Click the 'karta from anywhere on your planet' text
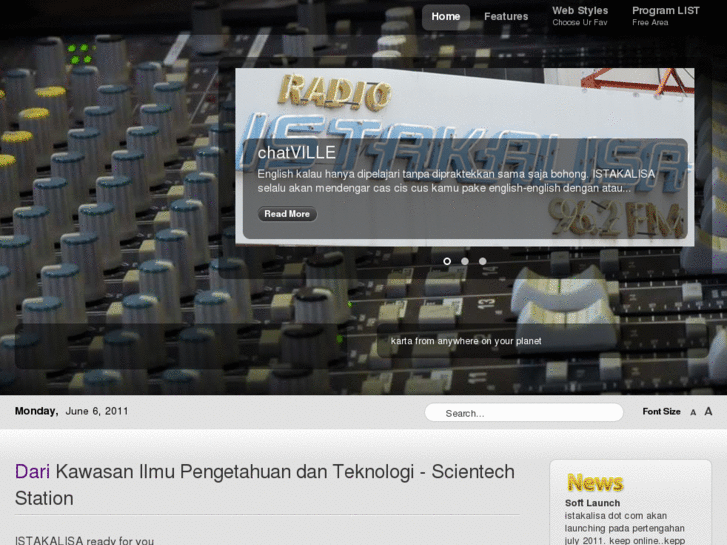727x545 pixels. click(466, 341)
